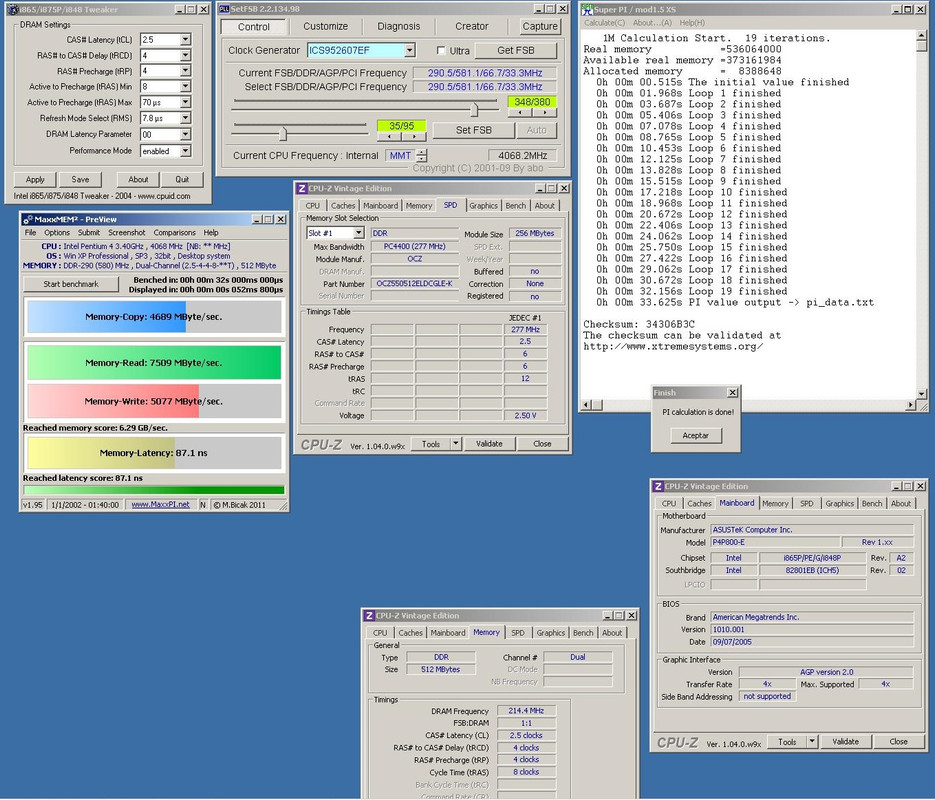Open Comparisons menu in MaxxMEM
This screenshot has width=935, height=800.
pyautogui.click(x=174, y=232)
